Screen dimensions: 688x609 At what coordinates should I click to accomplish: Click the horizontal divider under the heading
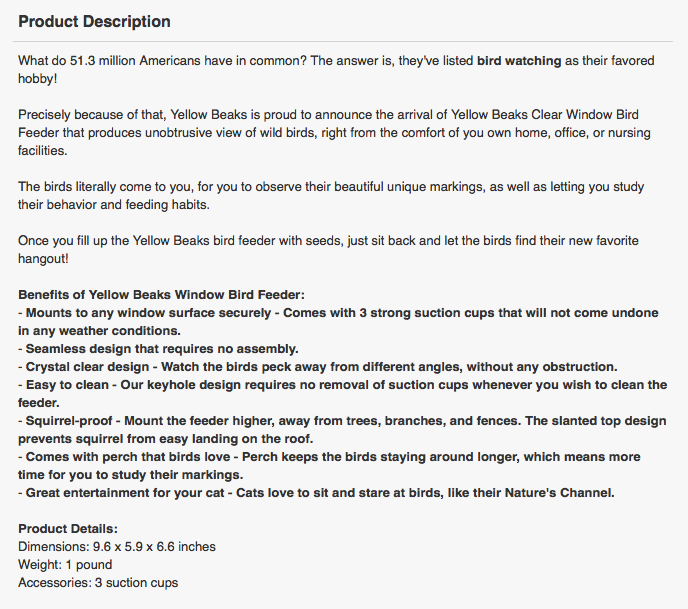[x=344, y=41]
